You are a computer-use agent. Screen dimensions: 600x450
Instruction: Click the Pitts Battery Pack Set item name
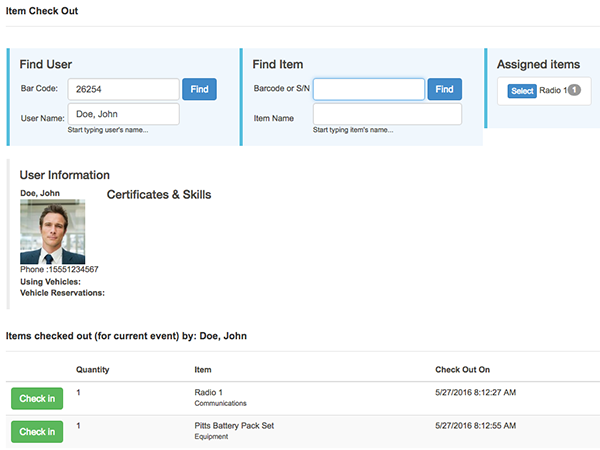pos(234,426)
